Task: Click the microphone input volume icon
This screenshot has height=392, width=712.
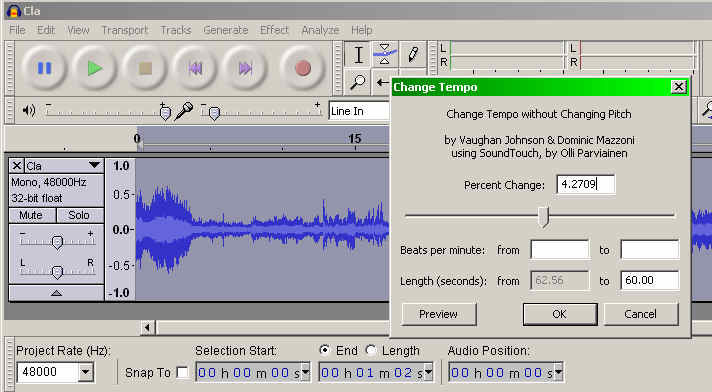Action: click(184, 111)
